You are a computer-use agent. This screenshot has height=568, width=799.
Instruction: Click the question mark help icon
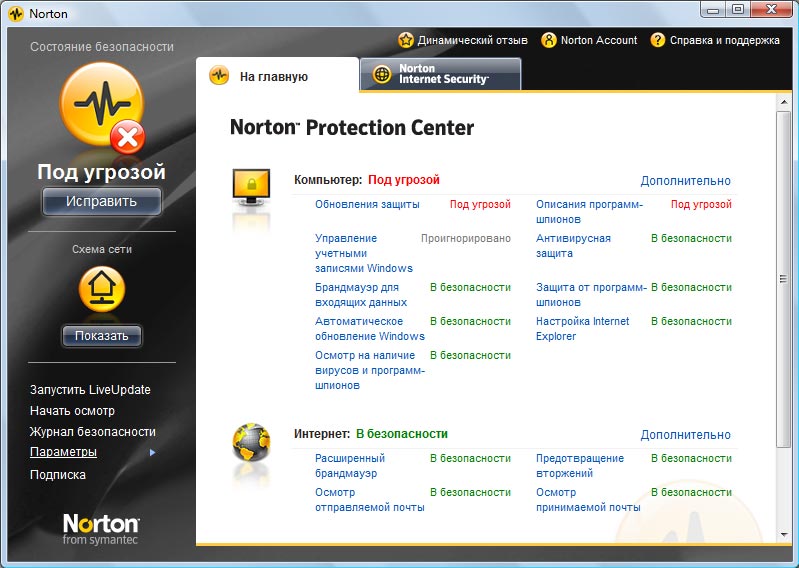(658, 40)
